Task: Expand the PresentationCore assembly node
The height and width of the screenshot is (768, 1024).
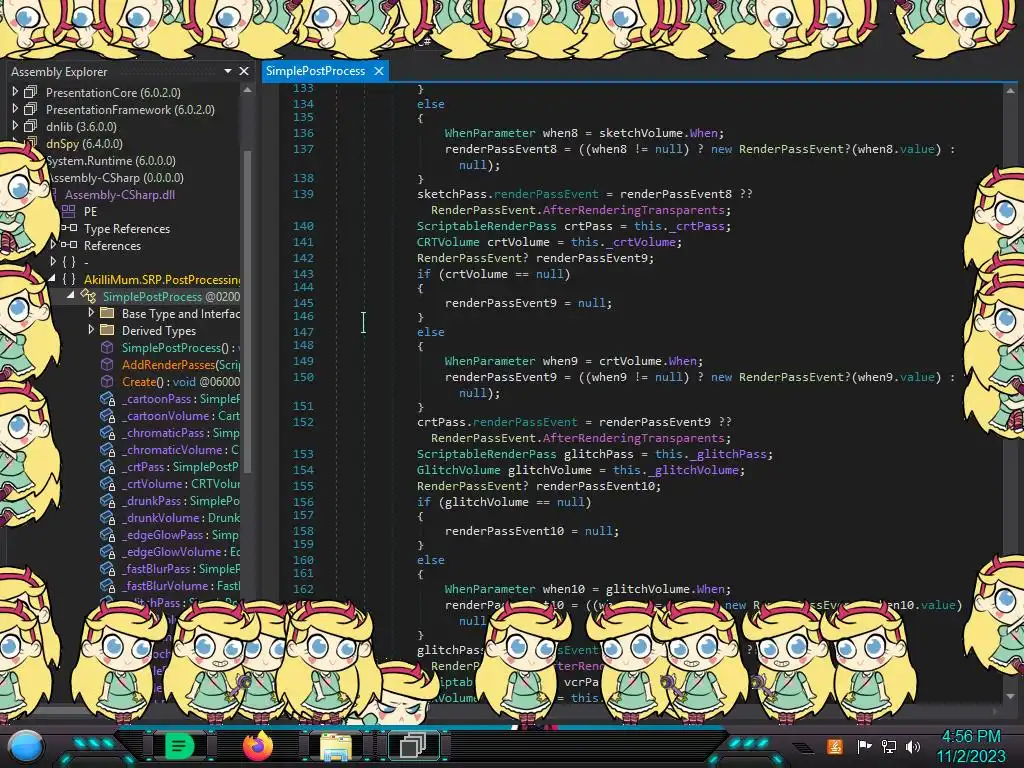Action: tap(15, 92)
